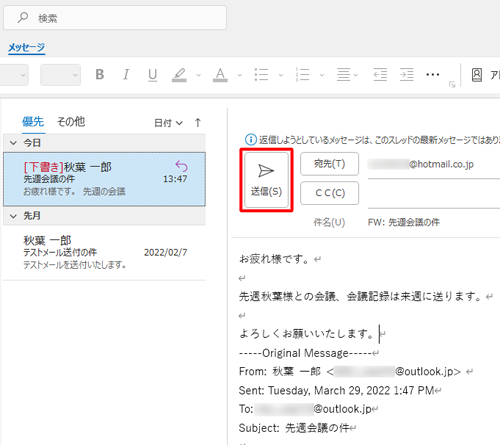Viewport: 500px width, 445px height.
Task: Open more formatting options ellipsis
Action: 433,75
